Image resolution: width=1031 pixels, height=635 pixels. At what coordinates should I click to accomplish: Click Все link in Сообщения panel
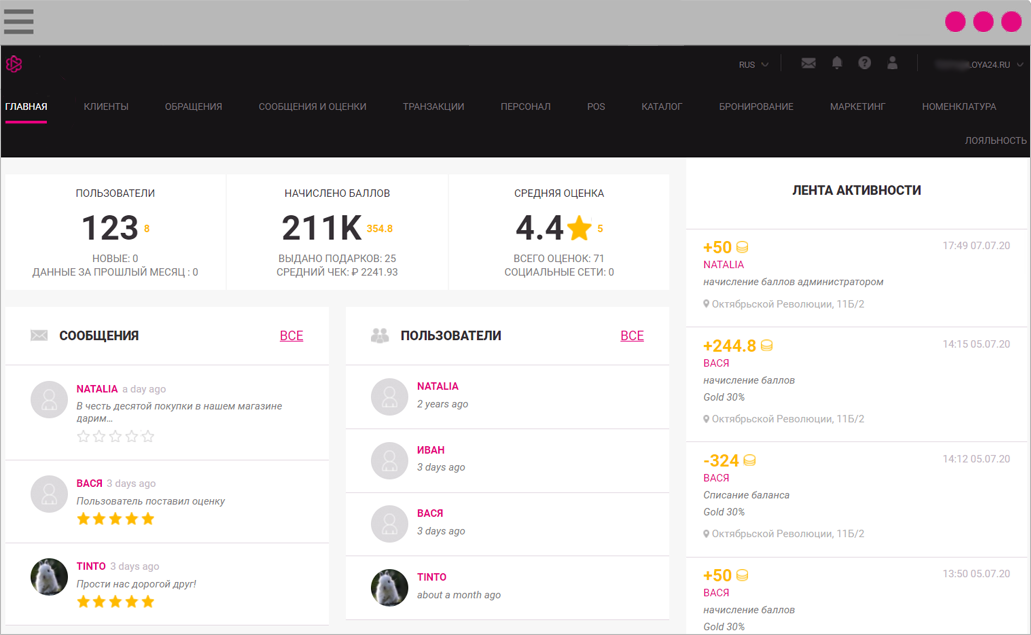[x=291, y=336]
